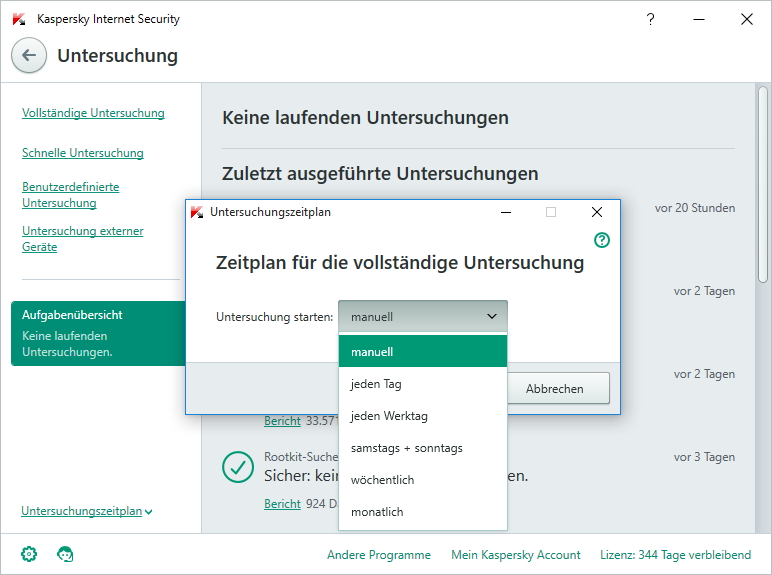Minimize the Kaspersky Internet Security window

point(699,19)
